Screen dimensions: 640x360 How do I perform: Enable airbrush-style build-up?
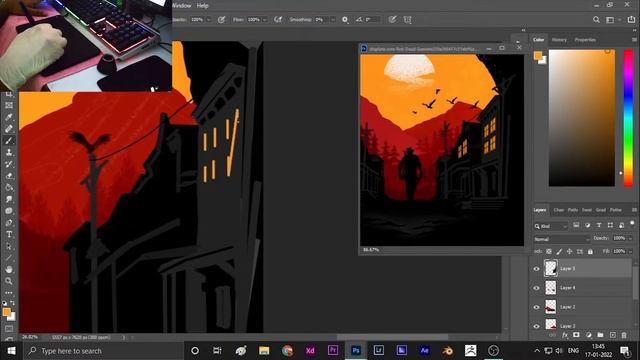278,19
